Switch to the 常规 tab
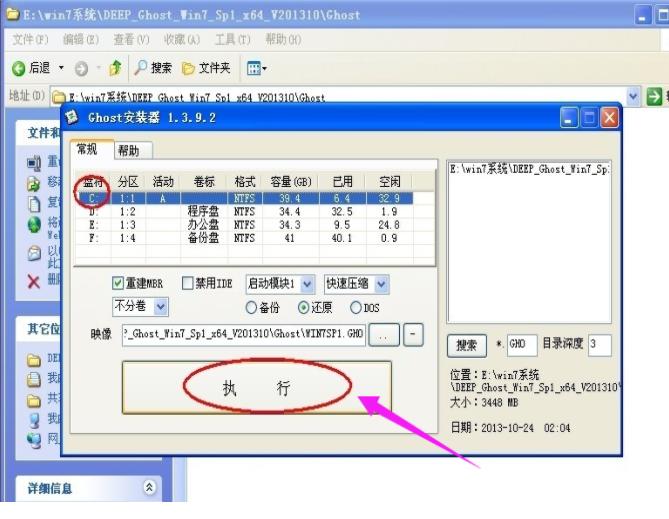Viewport: 669px width, 519px height. (x=92, y=149)
